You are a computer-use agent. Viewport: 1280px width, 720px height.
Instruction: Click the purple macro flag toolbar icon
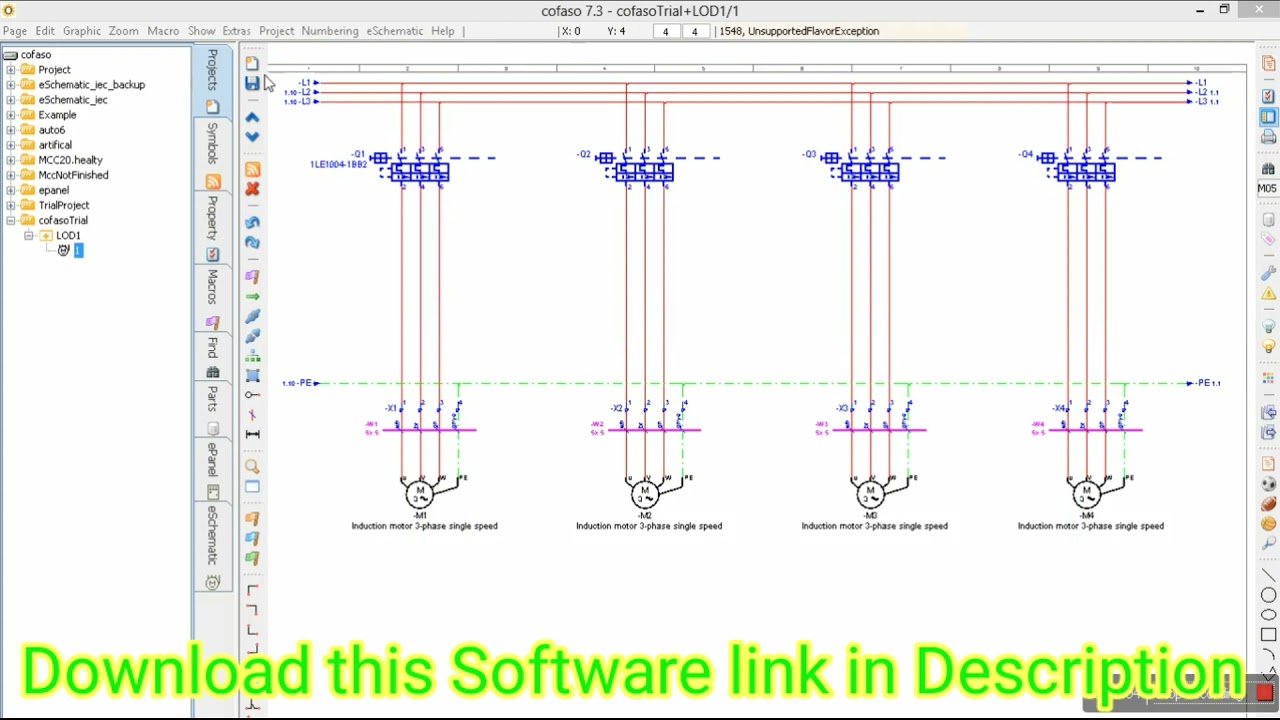coord(252,276)
